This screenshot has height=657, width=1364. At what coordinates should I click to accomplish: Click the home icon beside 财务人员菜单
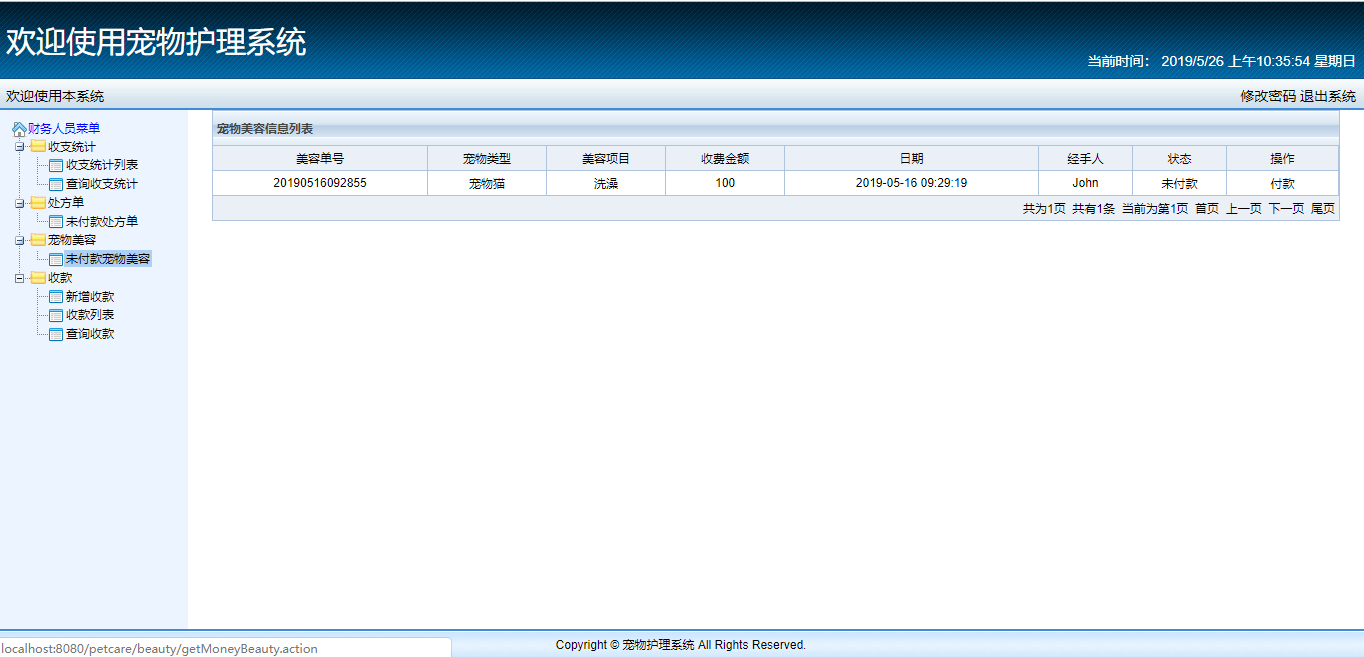point(19,129)
